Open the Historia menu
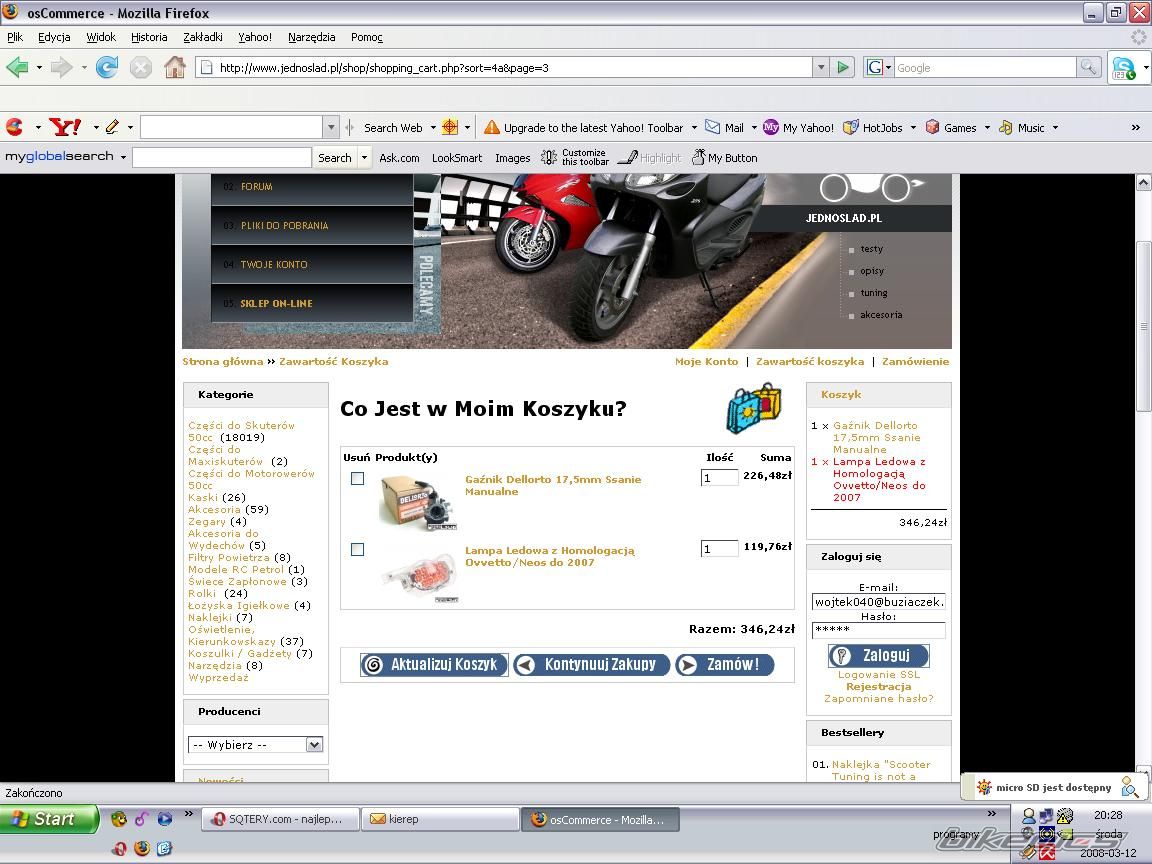 click(149, 37)
